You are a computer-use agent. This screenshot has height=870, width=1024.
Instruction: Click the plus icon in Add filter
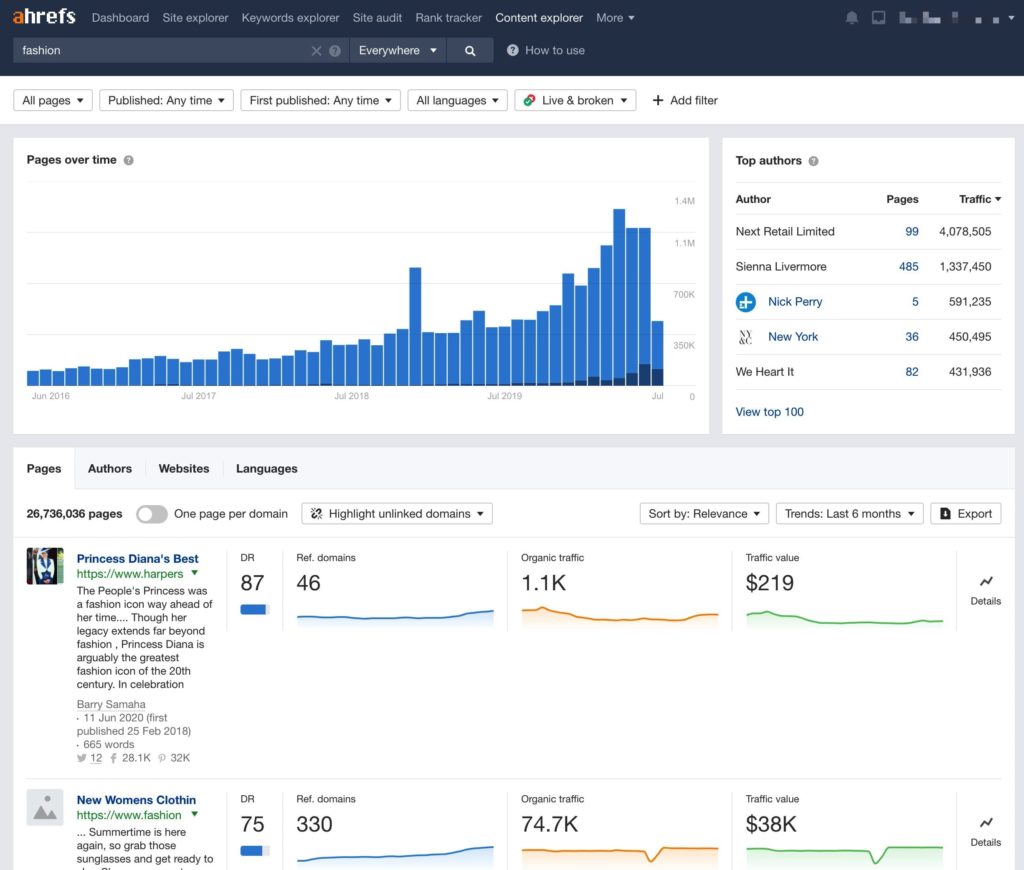[658, 100]
